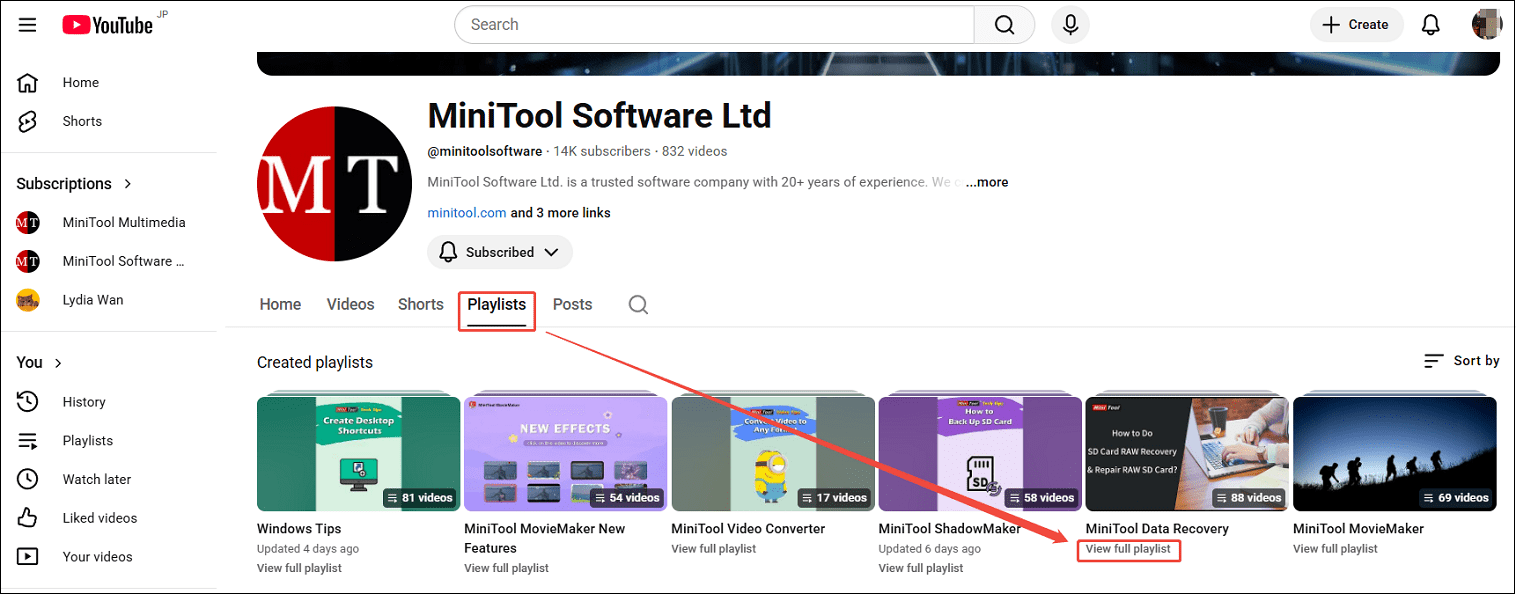Switch to the channel Shorts tab

(x=421, y=305)
